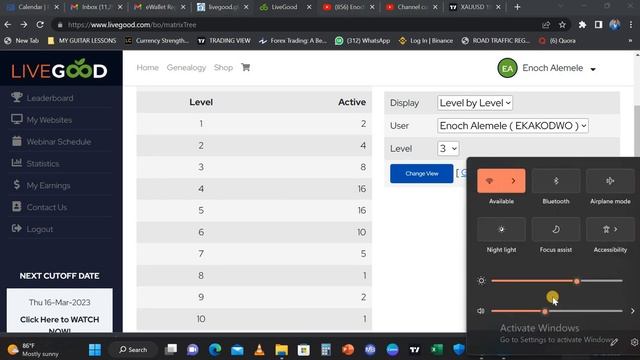Open My Websites in sidebar
Image resolution: width=640 pixels, height=360 pixels.
coord(49,120)
